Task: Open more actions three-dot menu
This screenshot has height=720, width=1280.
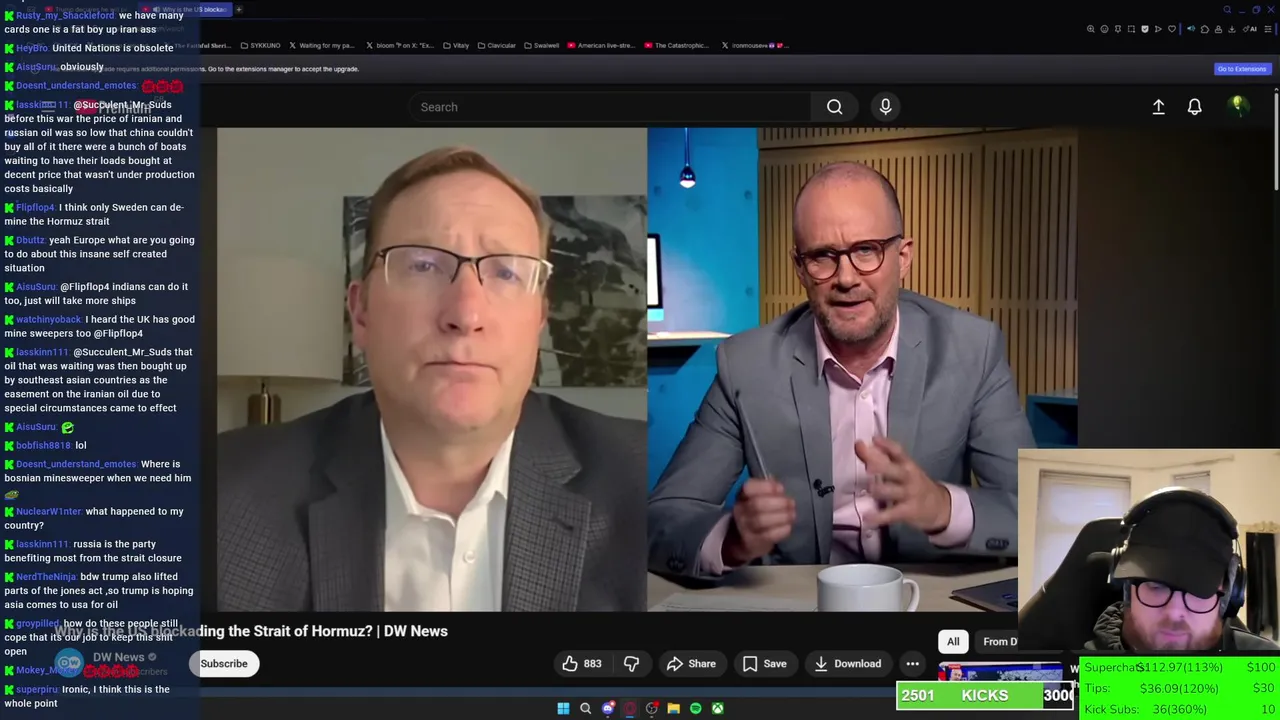Action: pyautogui.click(x=912, y=664)
